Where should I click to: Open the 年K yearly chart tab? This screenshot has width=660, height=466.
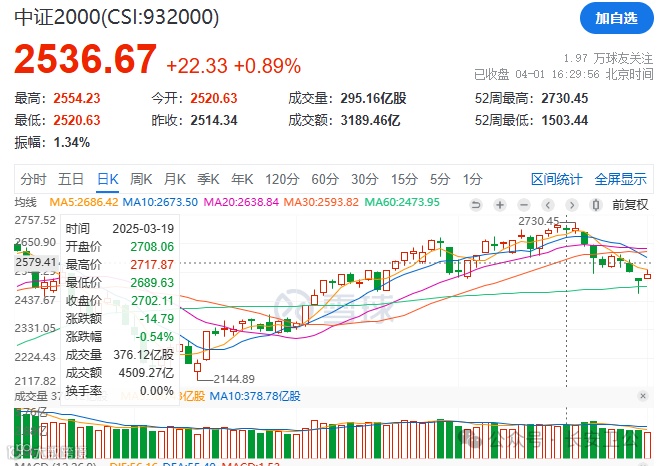(242, 179)
